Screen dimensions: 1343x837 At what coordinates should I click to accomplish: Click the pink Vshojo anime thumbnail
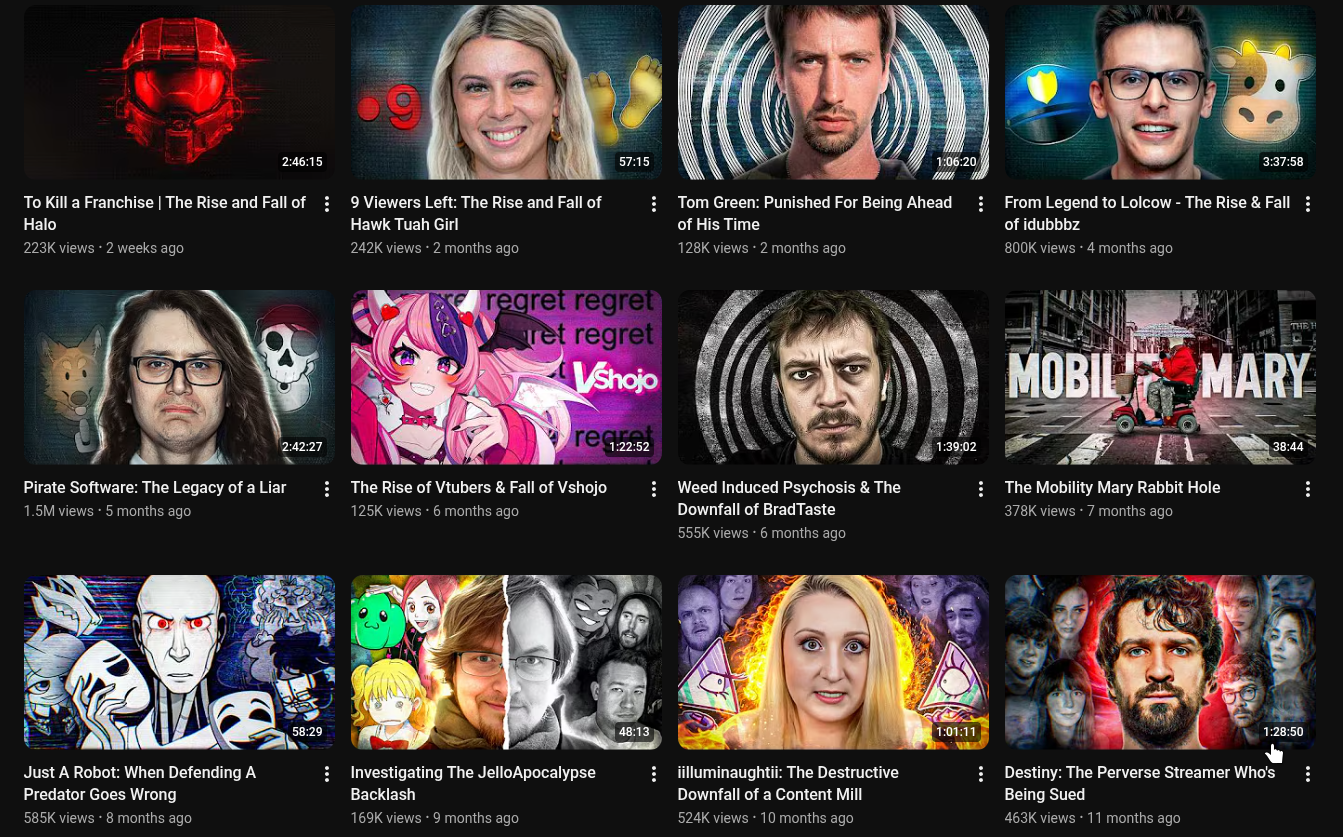506,377
